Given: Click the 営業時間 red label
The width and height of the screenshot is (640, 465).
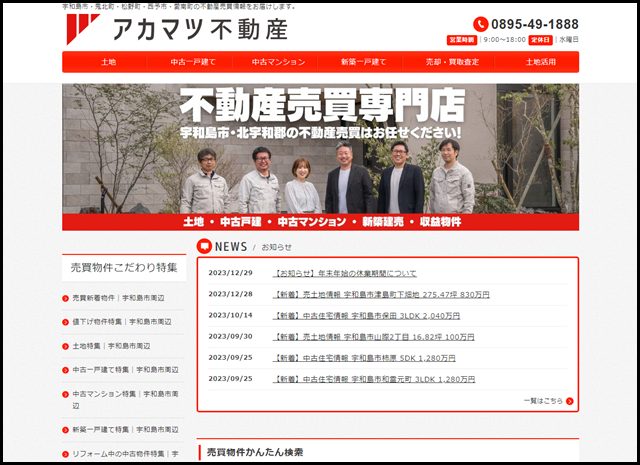Looking at the screenshot, I should coord(462,40).
